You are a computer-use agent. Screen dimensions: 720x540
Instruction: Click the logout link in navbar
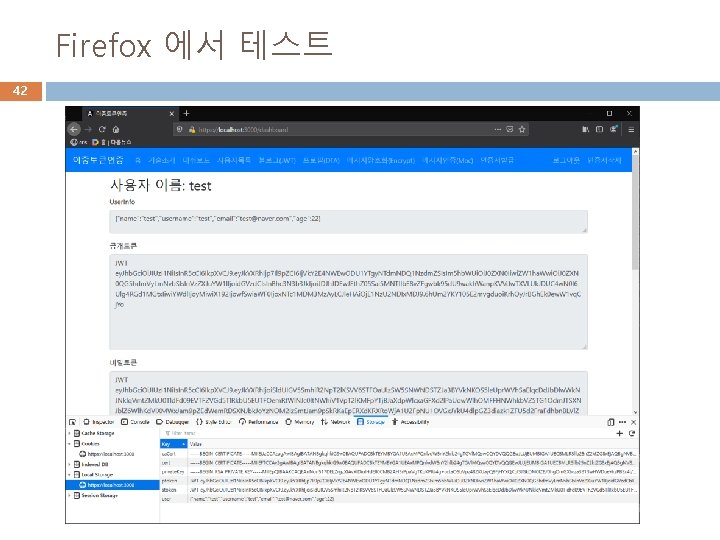coord(566,160)
